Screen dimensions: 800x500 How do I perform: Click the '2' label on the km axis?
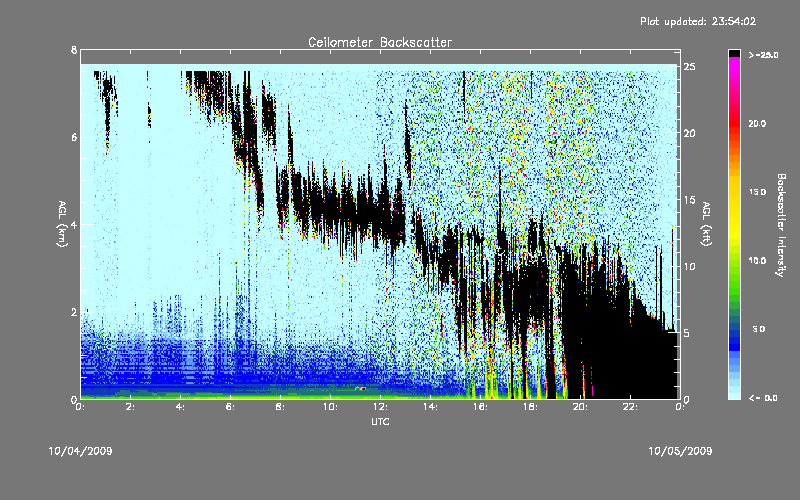coord(74,312)
